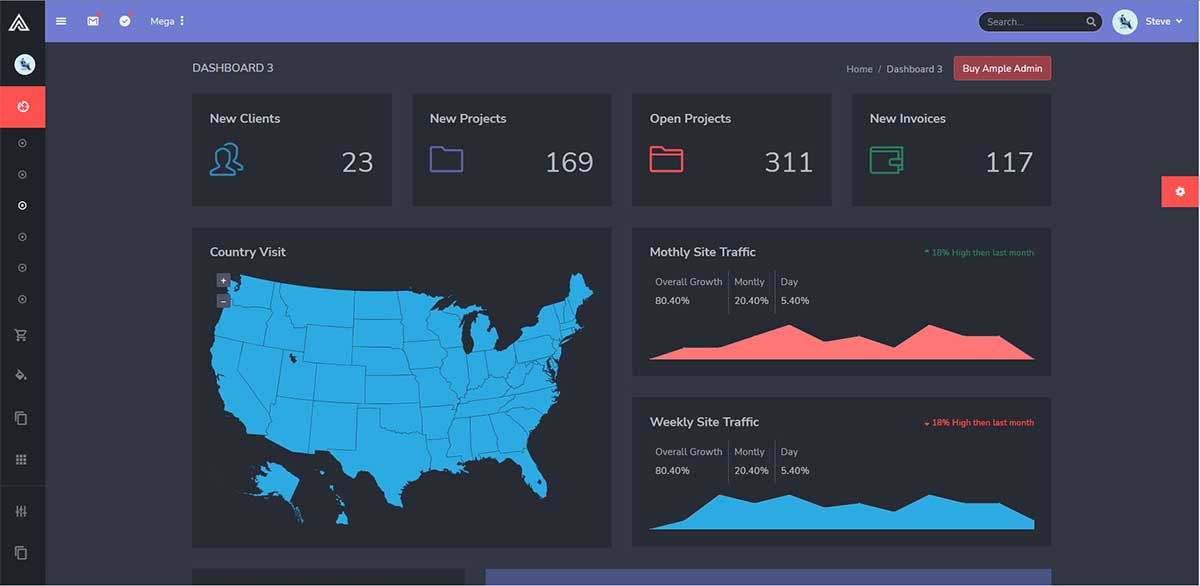Click the magnifier icon in search bar

(x=1090, y=21)
